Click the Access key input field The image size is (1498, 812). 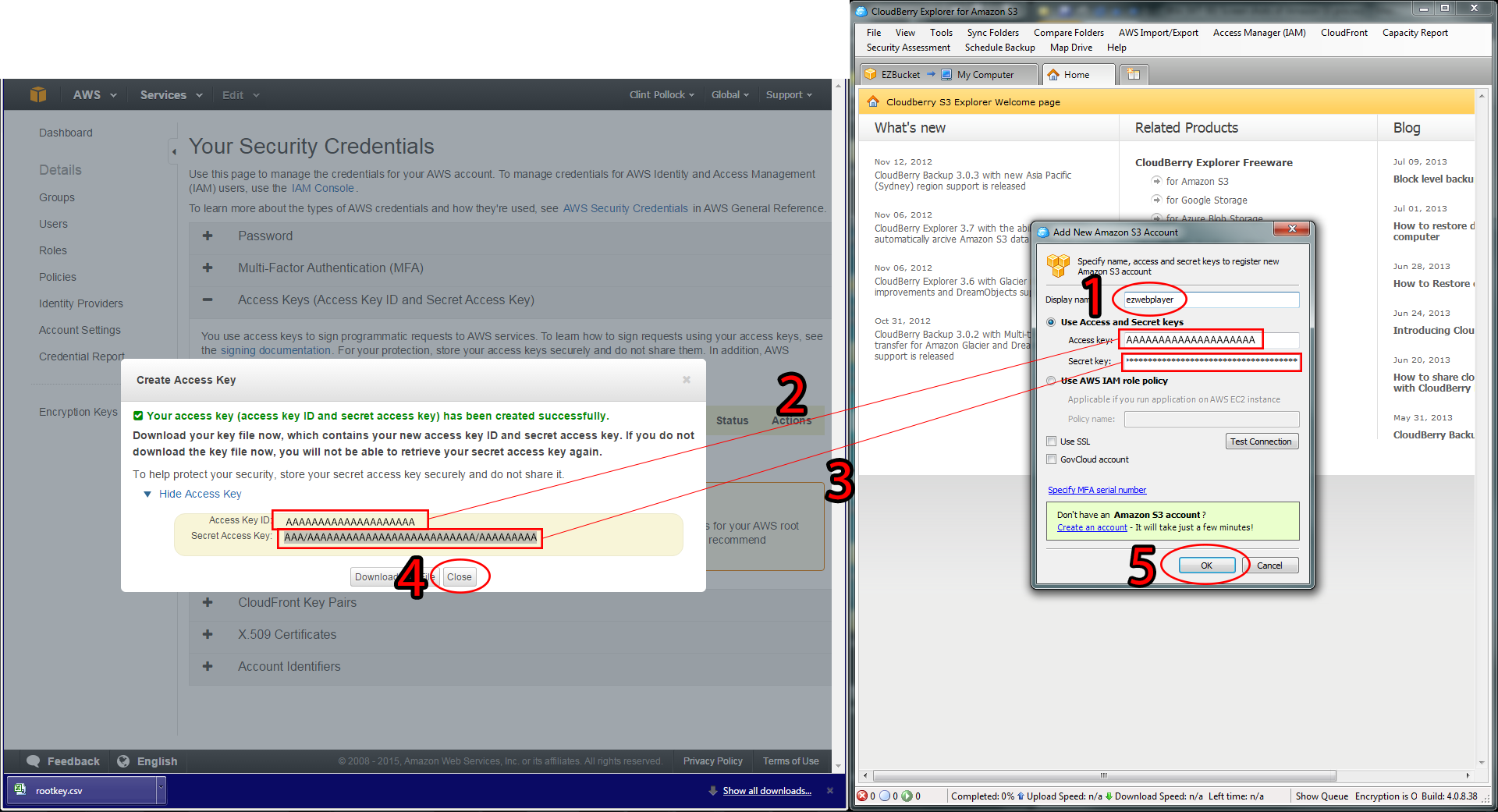1211,340
